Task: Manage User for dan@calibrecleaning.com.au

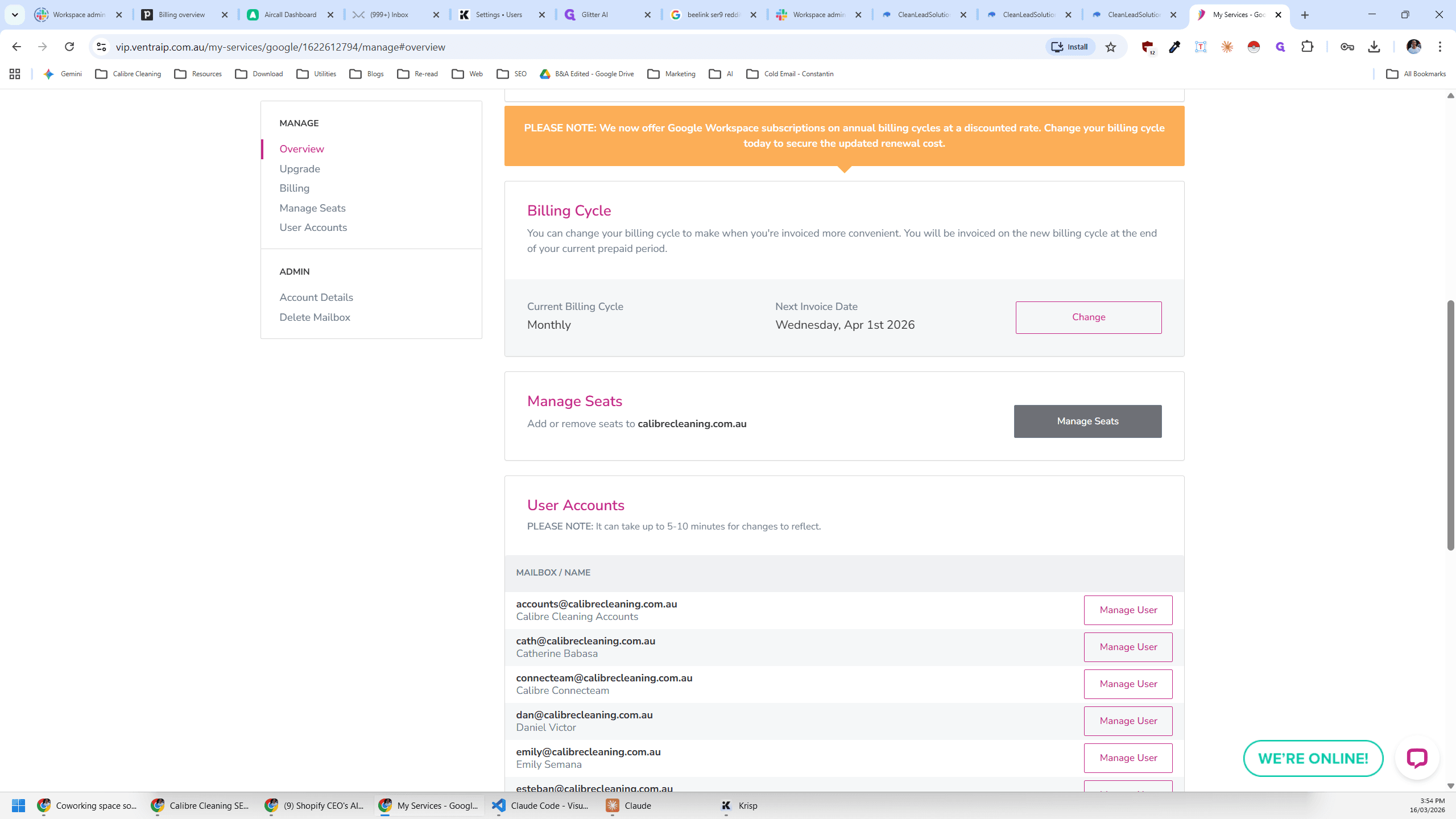Action: coord(1128,721)
